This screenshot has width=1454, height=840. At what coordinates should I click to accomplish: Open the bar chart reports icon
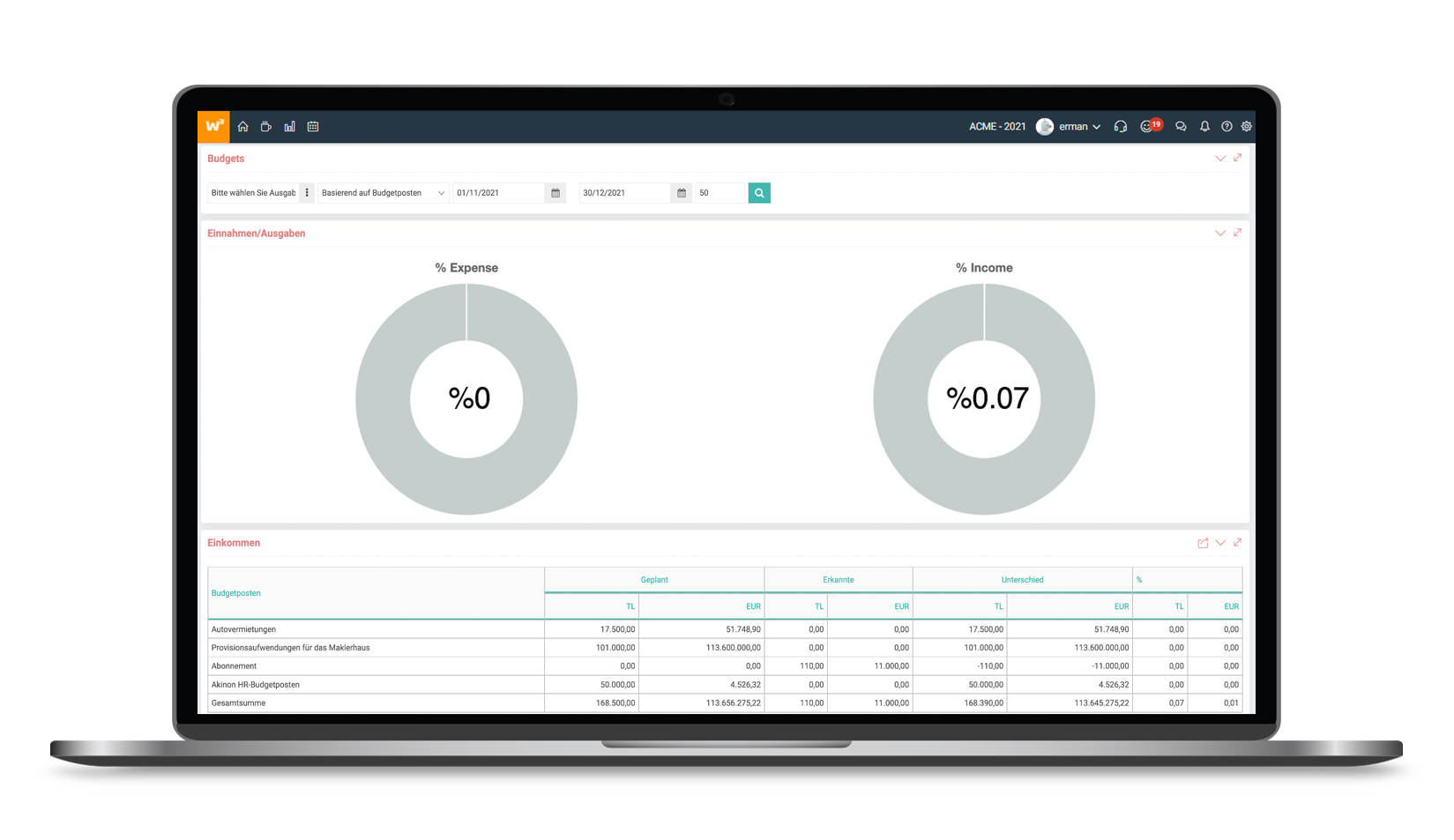coord(289,127)
